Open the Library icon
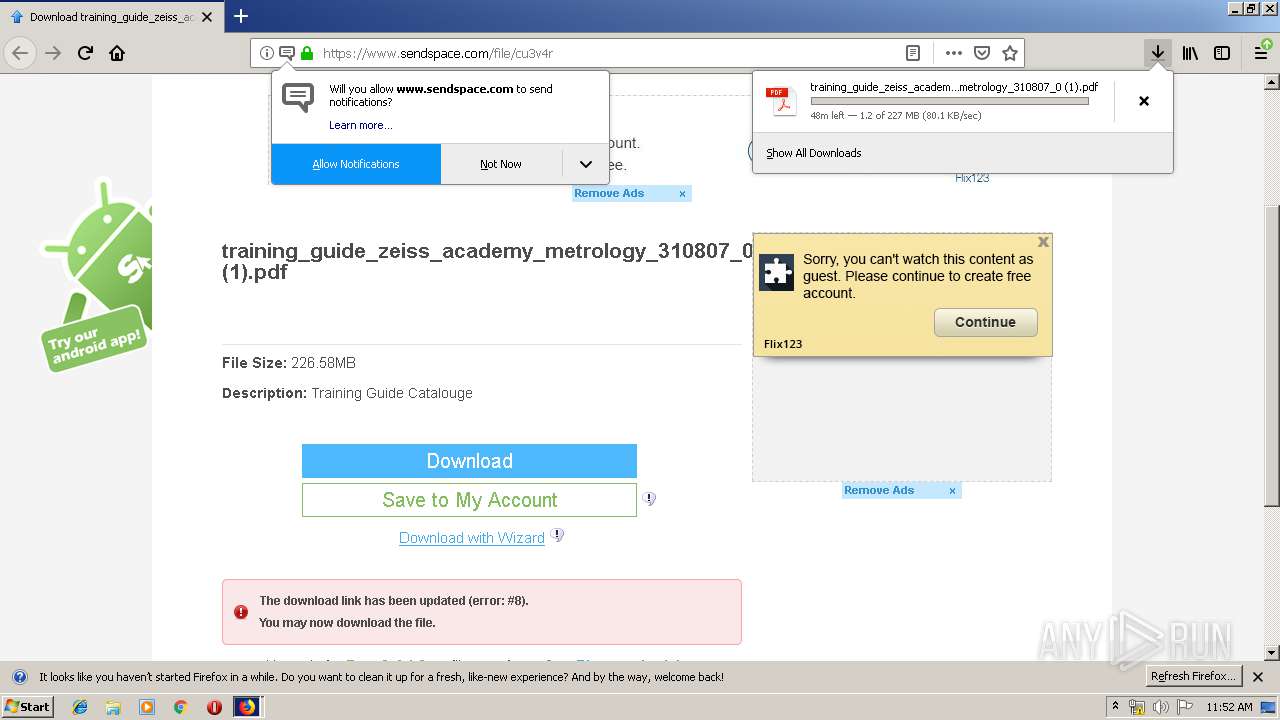This screenshot has height=720, width=1280. pyautogui.click(x=1190, y=53)
